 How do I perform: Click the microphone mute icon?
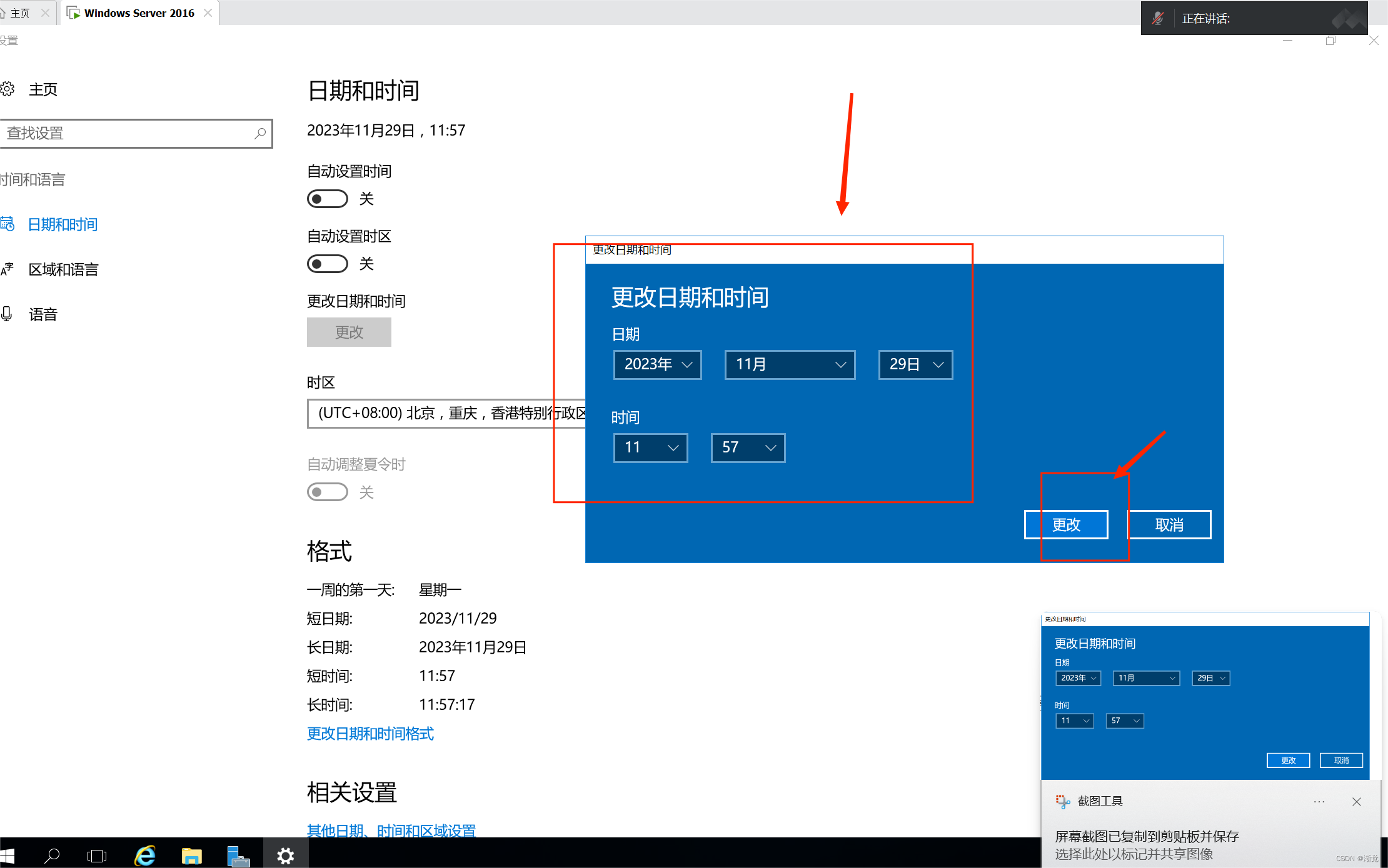1157,18
